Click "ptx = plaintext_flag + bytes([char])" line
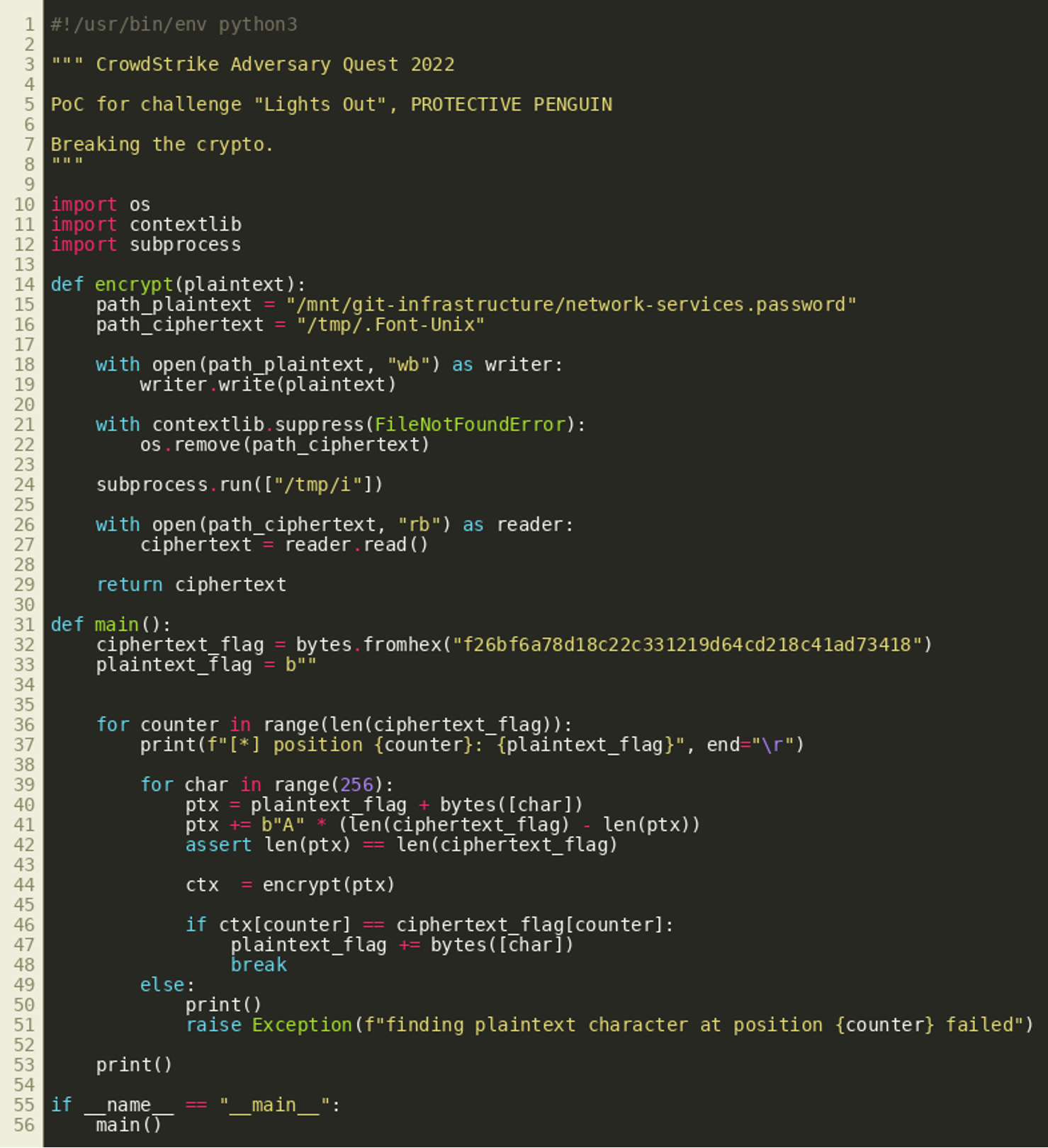This screenshot has width=1048, height=1148. (384, 805)
